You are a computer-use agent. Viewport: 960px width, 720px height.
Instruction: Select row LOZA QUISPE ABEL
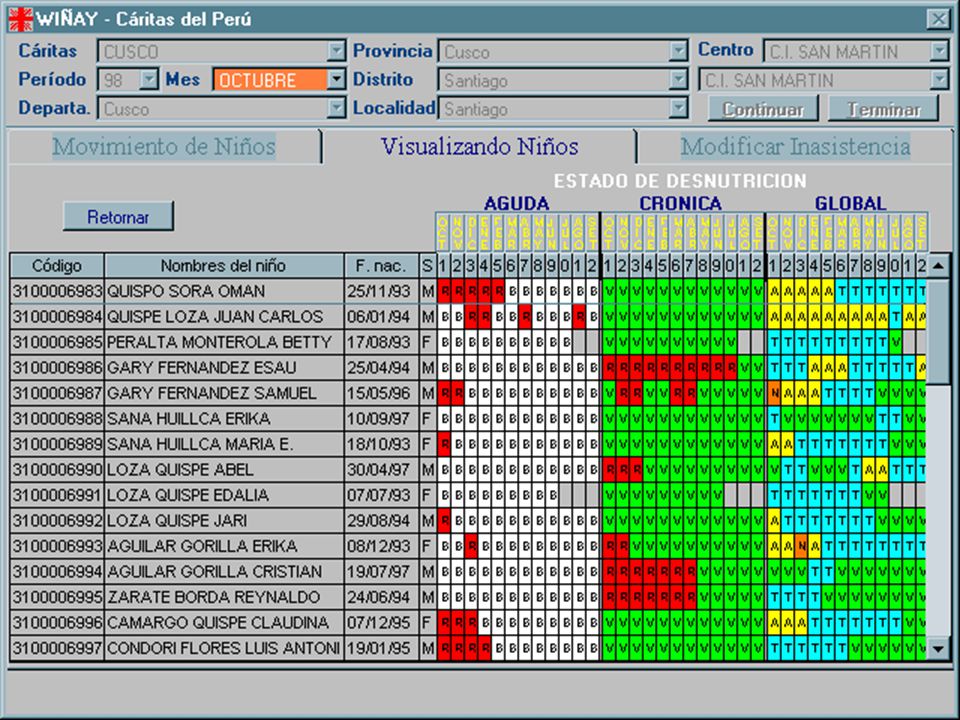pos(468,470)
